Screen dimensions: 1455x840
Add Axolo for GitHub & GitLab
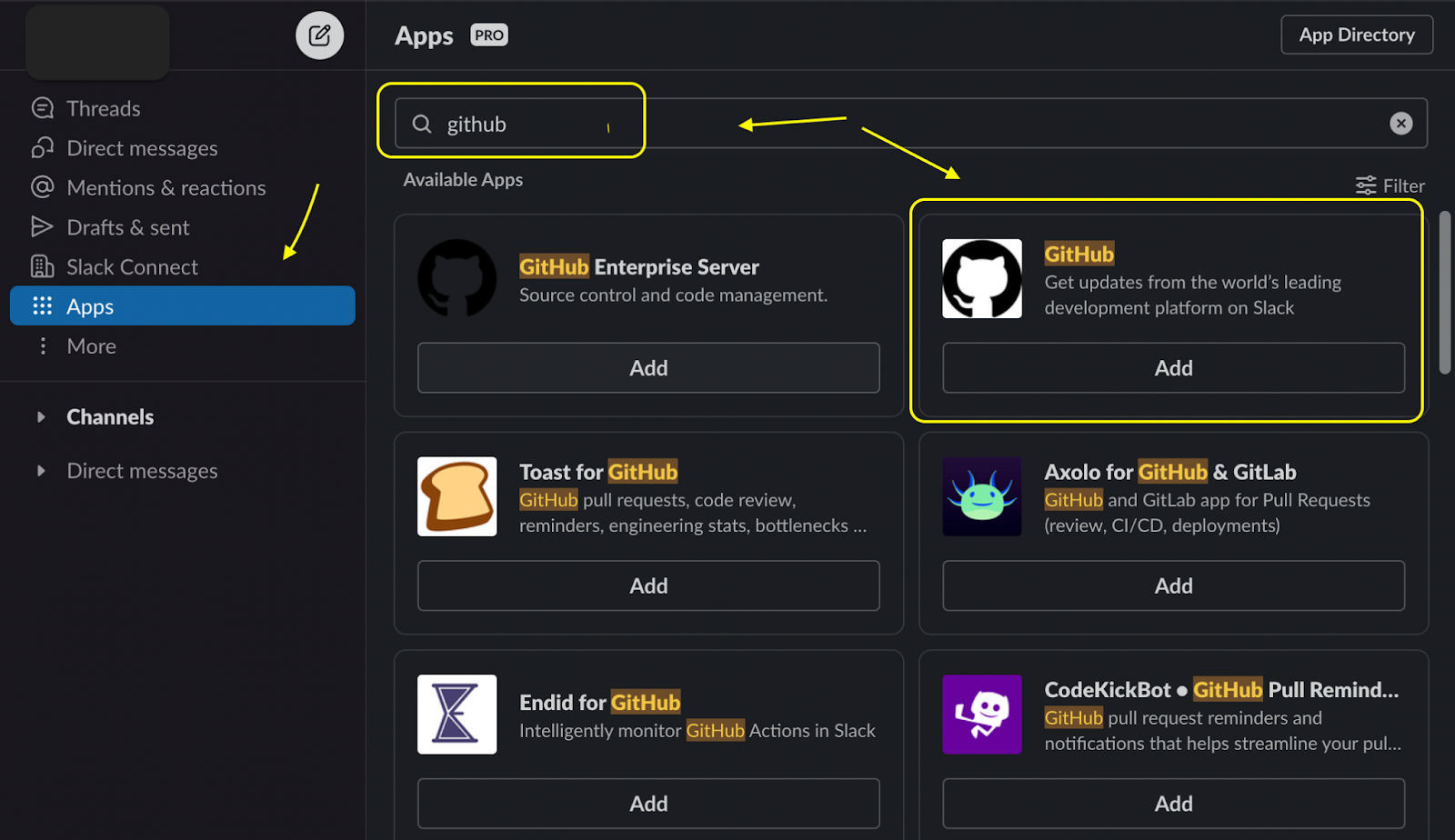(x=1174, y=585)
